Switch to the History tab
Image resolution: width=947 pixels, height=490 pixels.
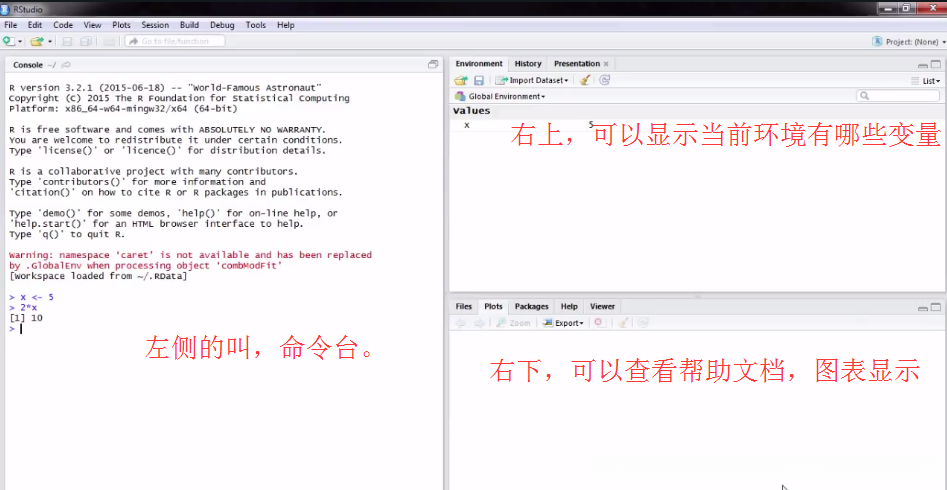click(x=528, y=63)
